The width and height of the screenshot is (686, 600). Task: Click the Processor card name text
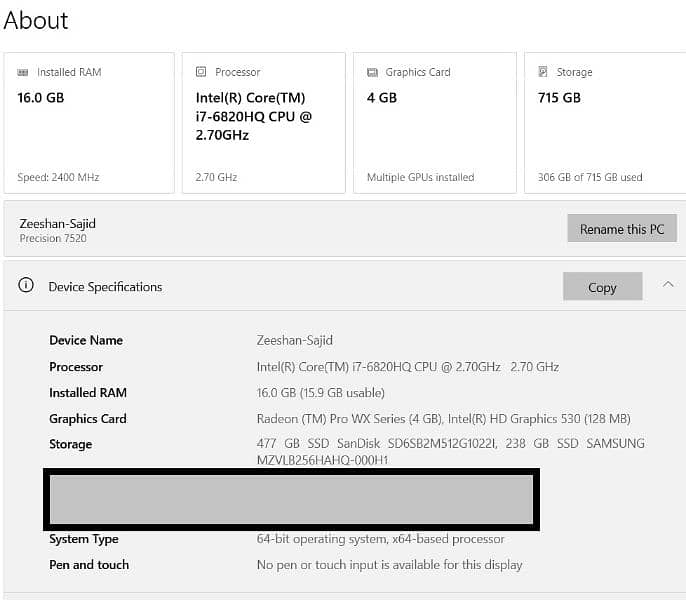[x=254, y=116]
